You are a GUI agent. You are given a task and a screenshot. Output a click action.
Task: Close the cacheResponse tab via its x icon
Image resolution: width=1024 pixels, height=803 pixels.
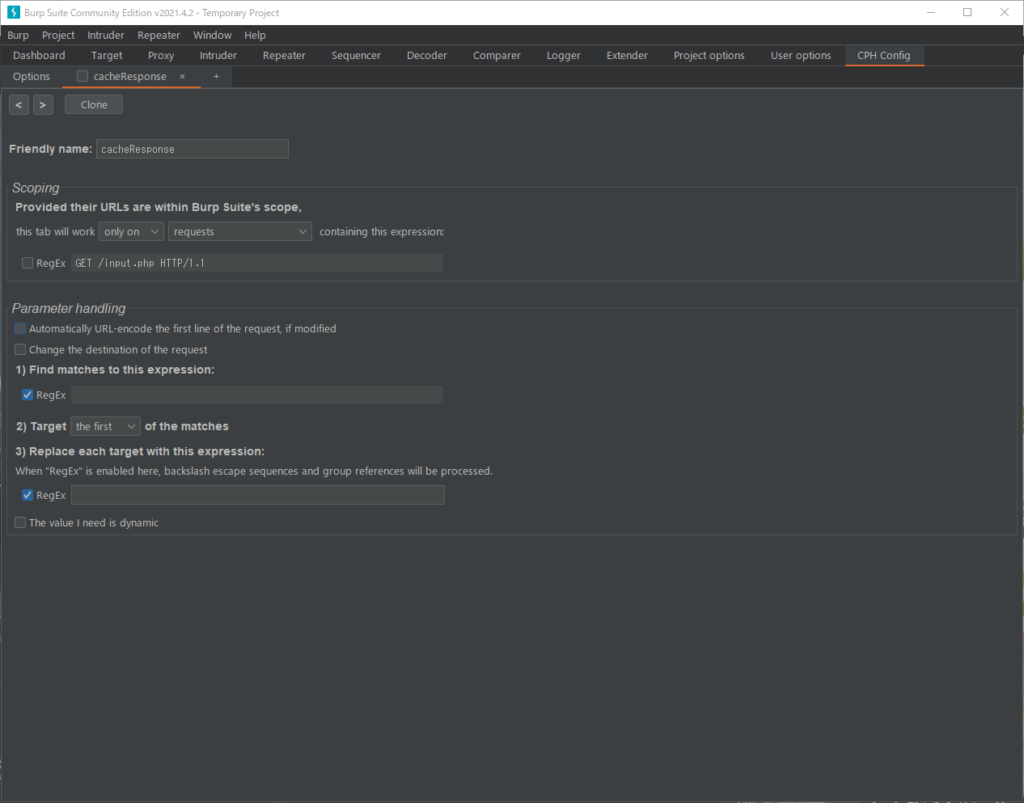coord(182,76)
